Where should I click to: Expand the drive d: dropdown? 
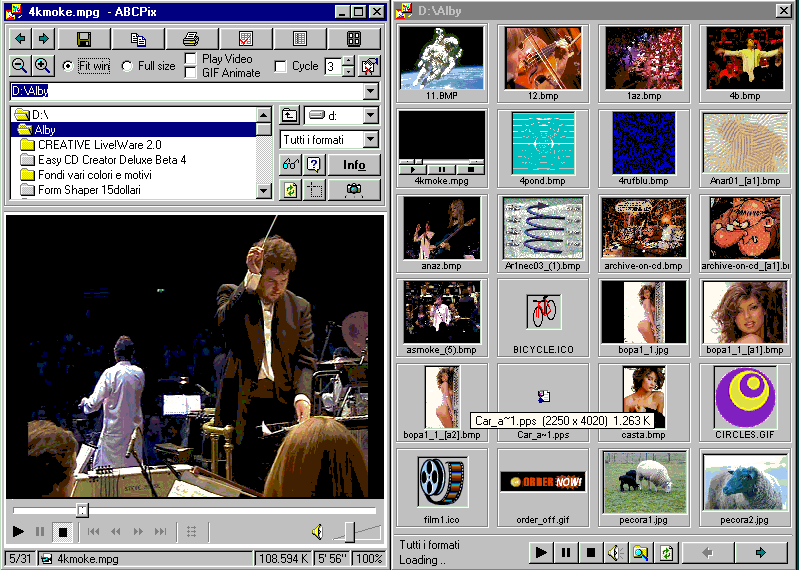tap(371, 115)
